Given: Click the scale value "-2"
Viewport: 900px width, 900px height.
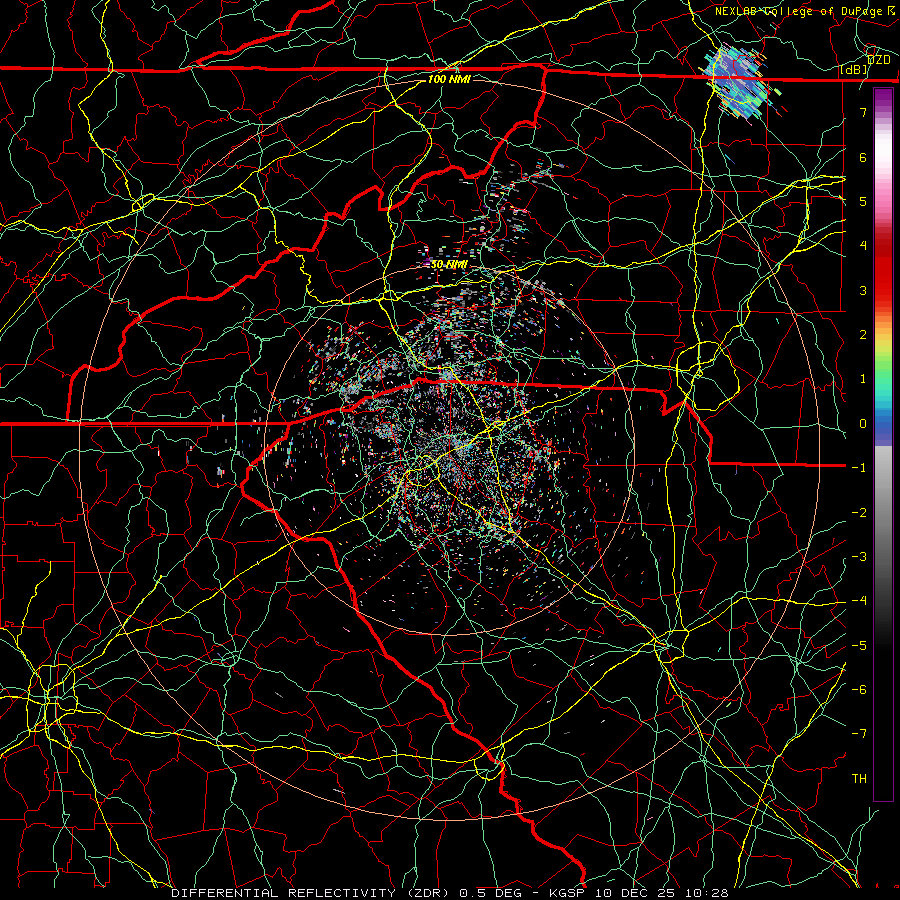Looking at the screenshot, I should point(859,513).
